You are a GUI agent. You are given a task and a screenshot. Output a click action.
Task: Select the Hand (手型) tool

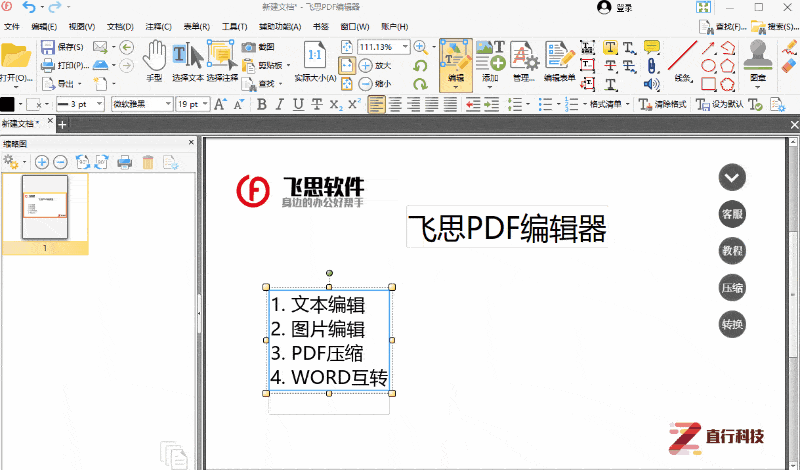[x=154, y=61]
